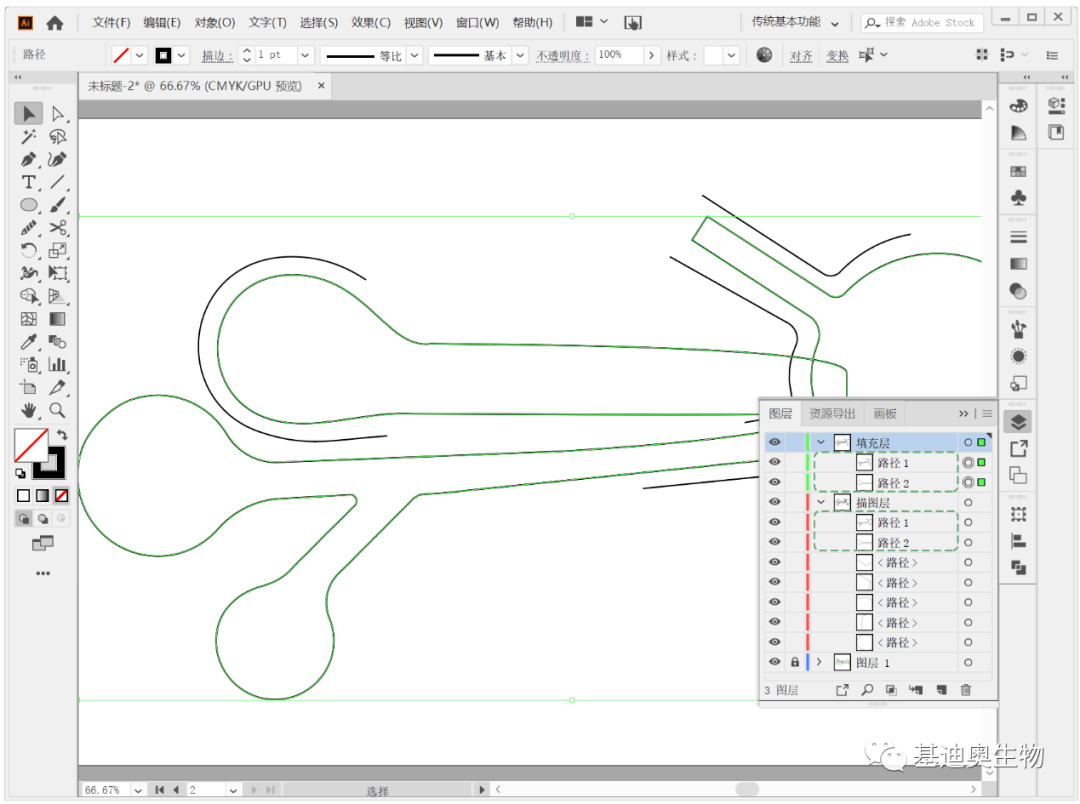Select the Eyedropper tool
This screenshot has width=1080, height=804.
[28, 342]
